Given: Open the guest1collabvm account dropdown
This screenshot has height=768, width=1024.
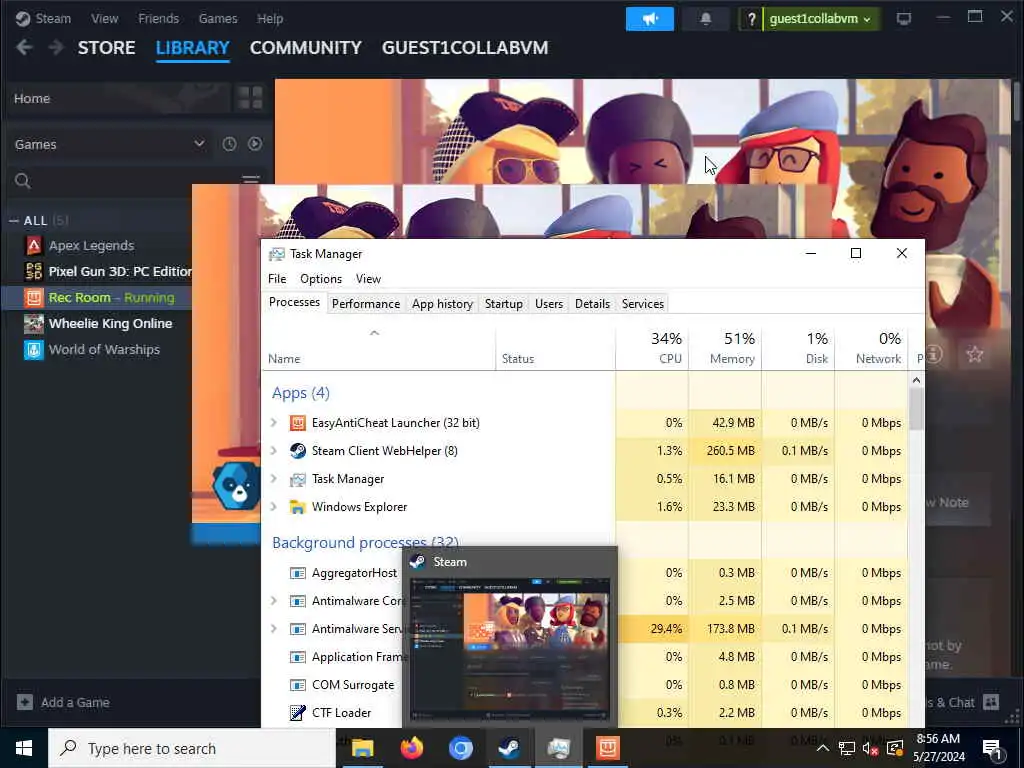Looking at the screenshot, I should (820, 19).
